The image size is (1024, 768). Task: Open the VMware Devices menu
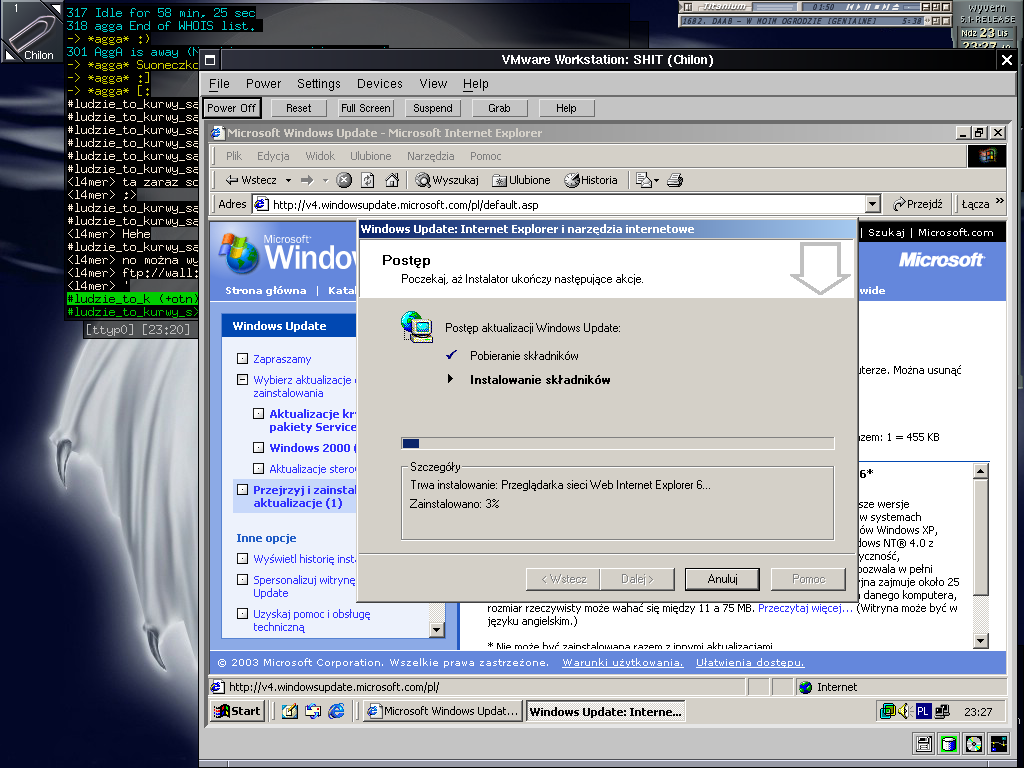coord(379,84)
